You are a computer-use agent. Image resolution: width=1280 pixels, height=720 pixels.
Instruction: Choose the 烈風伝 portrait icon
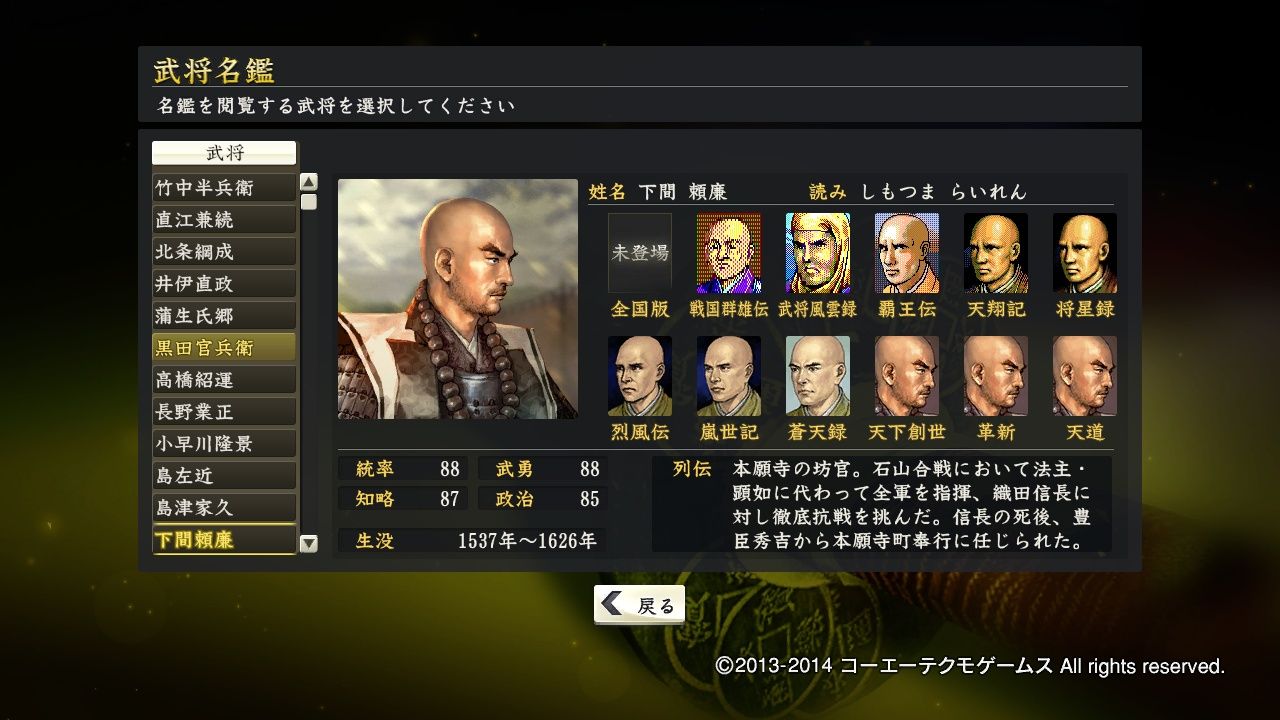tap(640, 376)
